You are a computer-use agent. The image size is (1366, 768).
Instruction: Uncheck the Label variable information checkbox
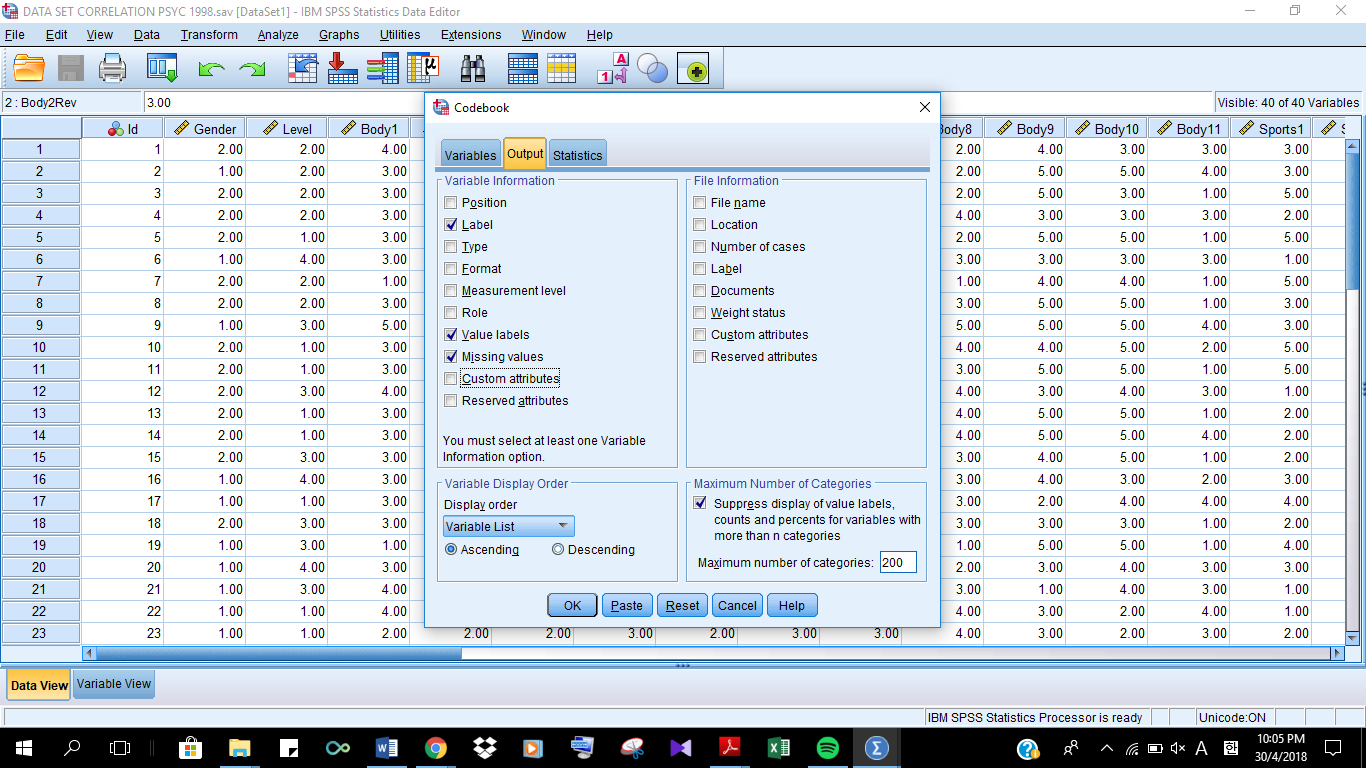(x=451, y=225)
